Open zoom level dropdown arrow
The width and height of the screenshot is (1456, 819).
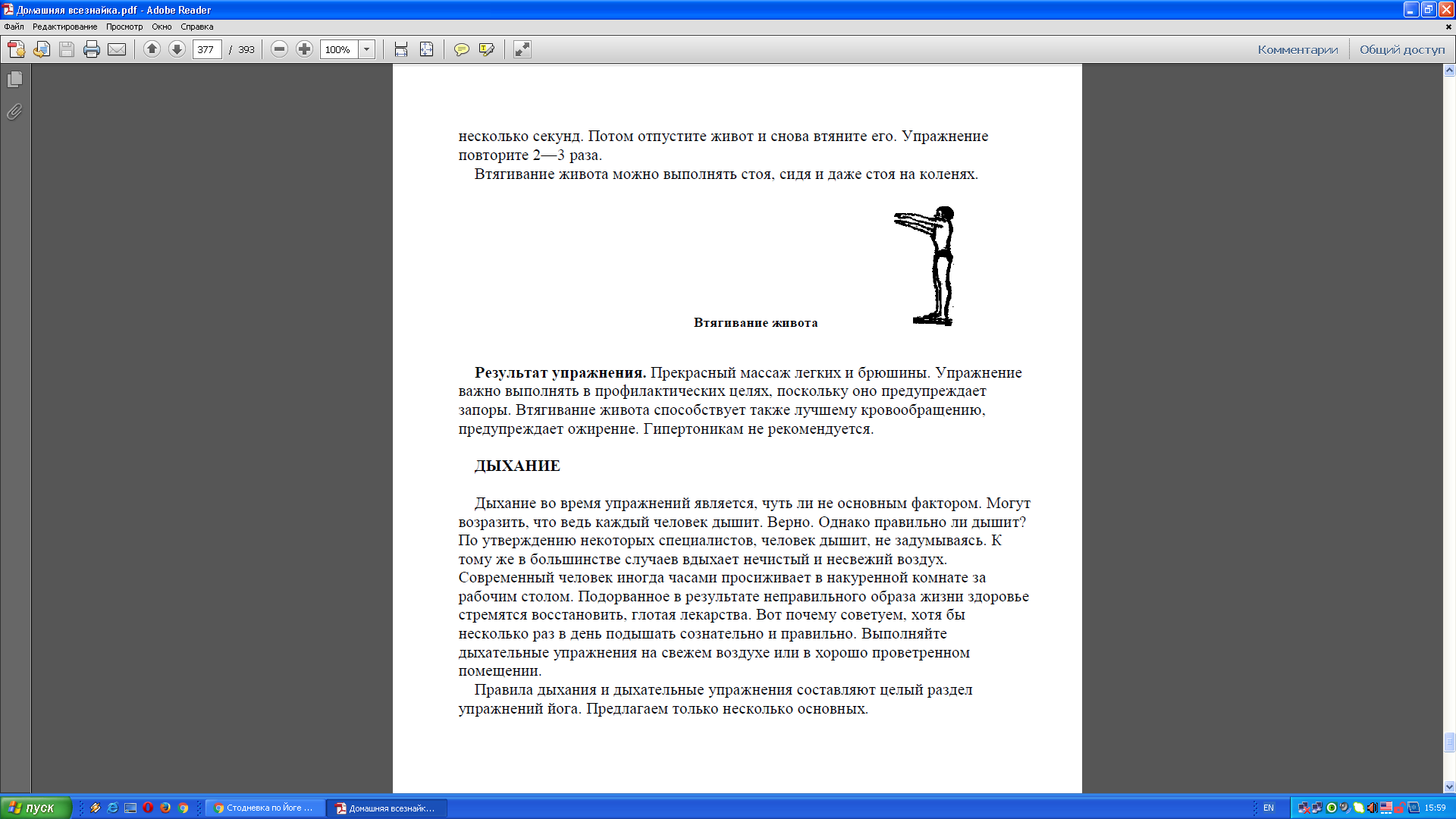367,49
